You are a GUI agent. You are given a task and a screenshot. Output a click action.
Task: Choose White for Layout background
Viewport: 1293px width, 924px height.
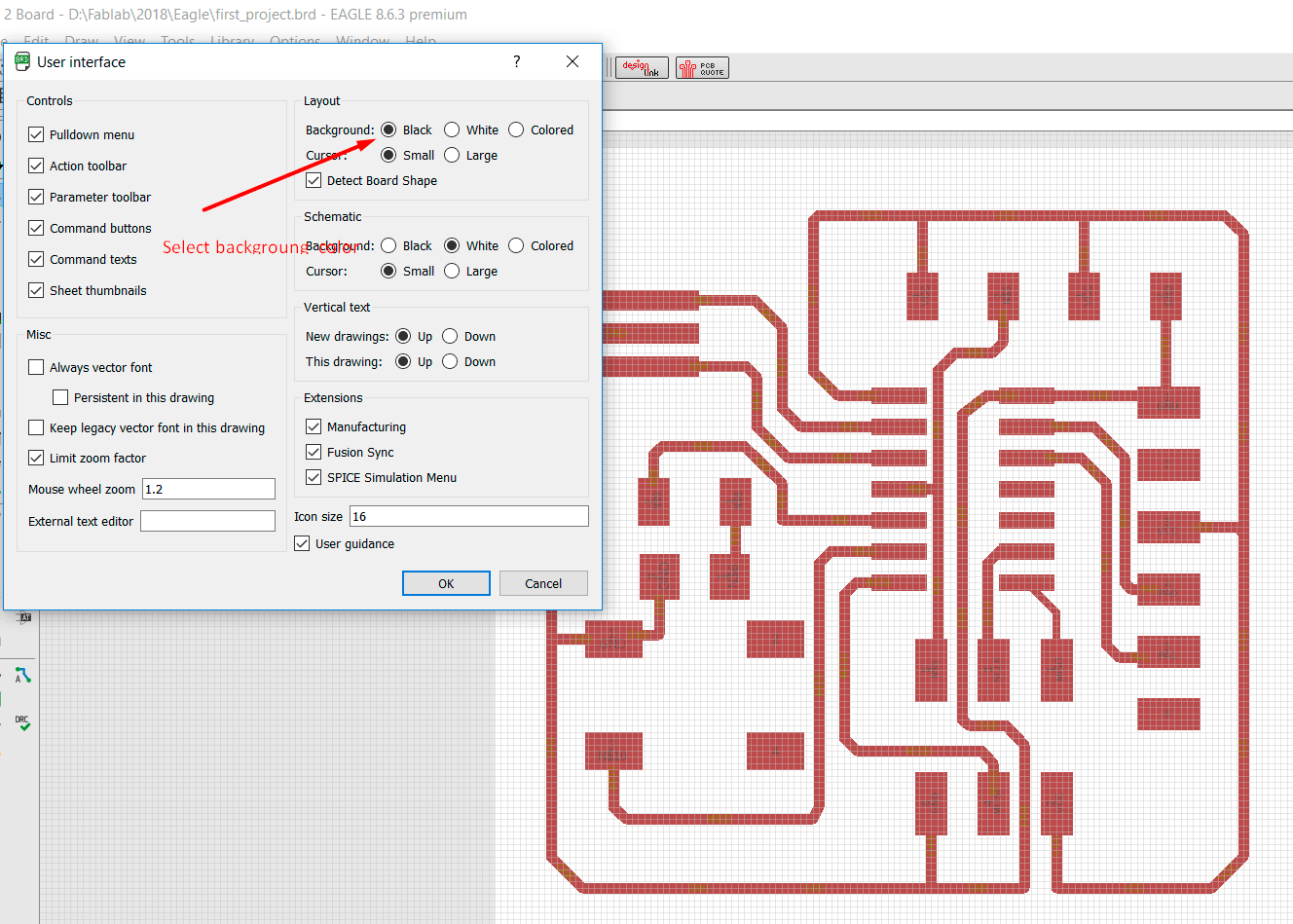452,129
